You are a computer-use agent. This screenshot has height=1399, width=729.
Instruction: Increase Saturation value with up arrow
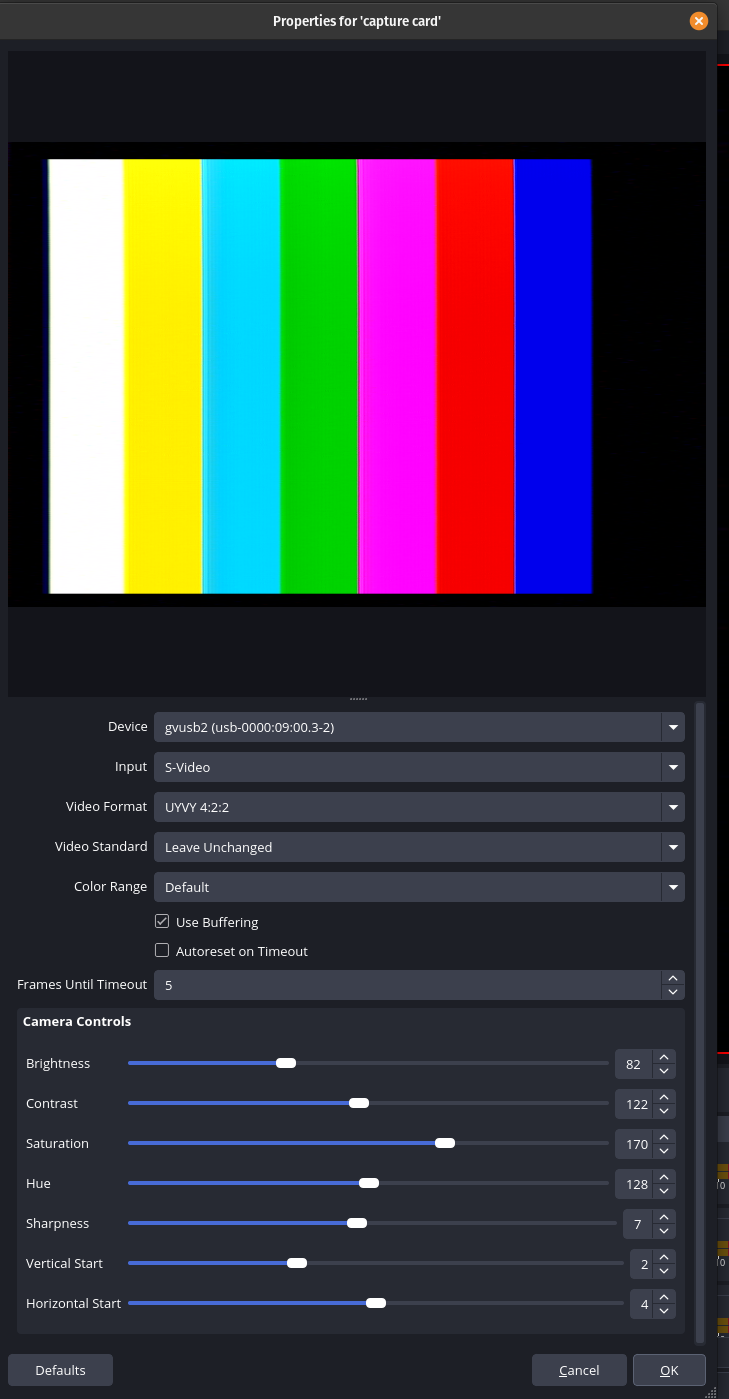(664, 1137)
